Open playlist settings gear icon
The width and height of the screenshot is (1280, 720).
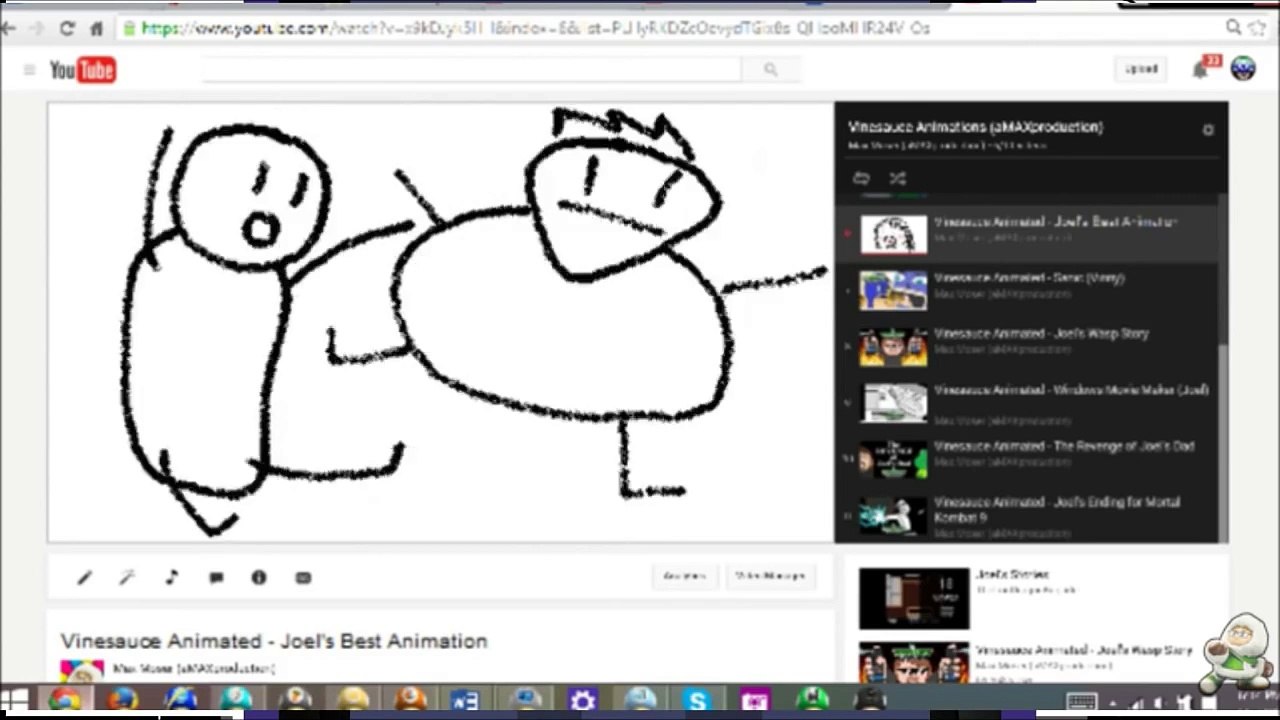1208,130
